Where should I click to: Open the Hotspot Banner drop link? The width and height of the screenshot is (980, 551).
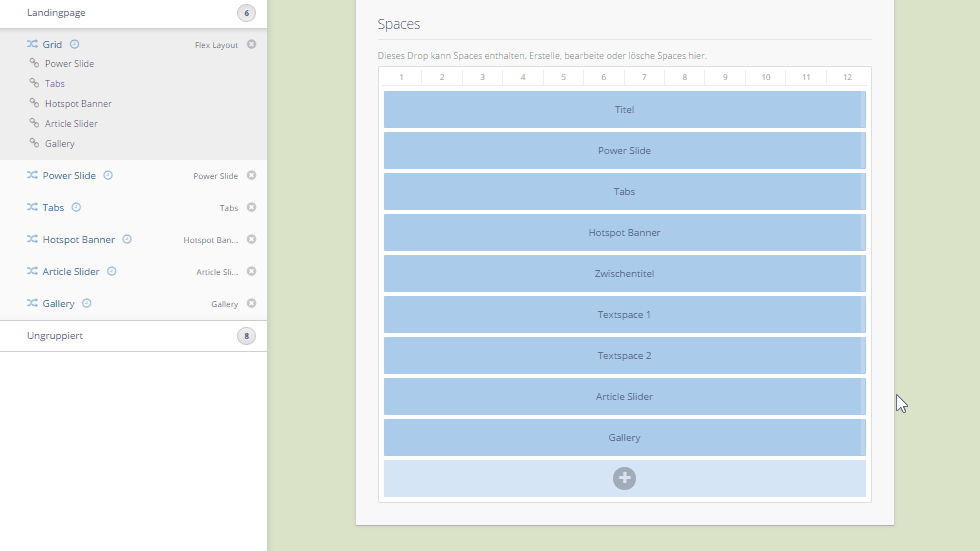pyautogui.click(x=78, y=240)
